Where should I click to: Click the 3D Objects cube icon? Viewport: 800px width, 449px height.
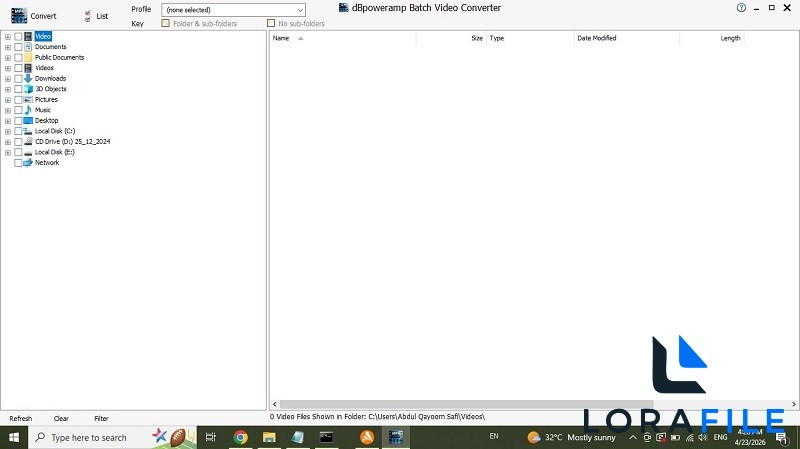(x=28, y=89)
